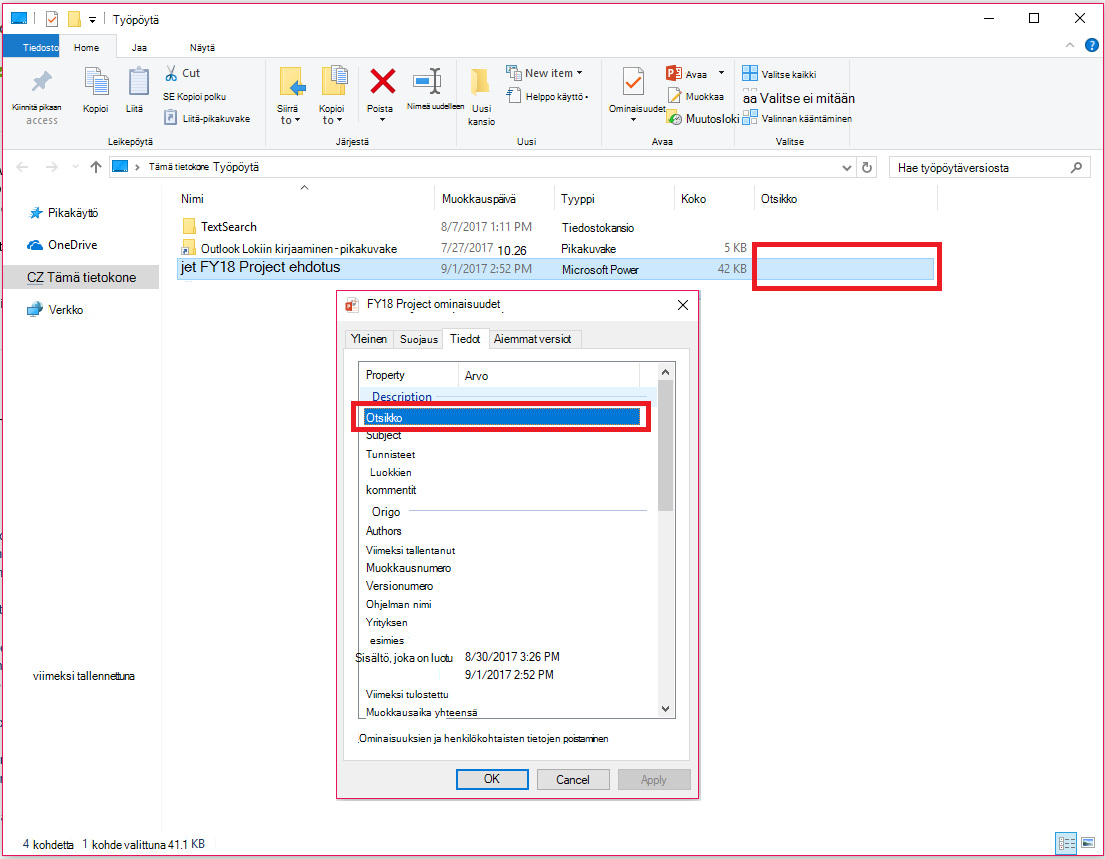Open the Suojaus tab in properties dialog

click(x=419, y=339)
